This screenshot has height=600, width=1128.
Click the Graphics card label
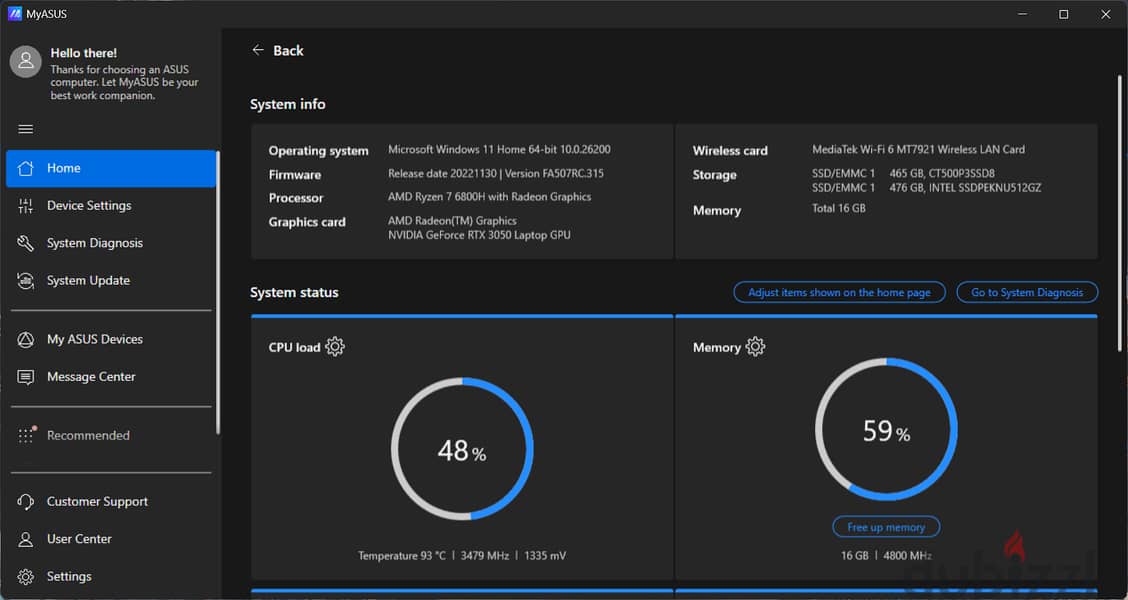(x=307, y=222)
